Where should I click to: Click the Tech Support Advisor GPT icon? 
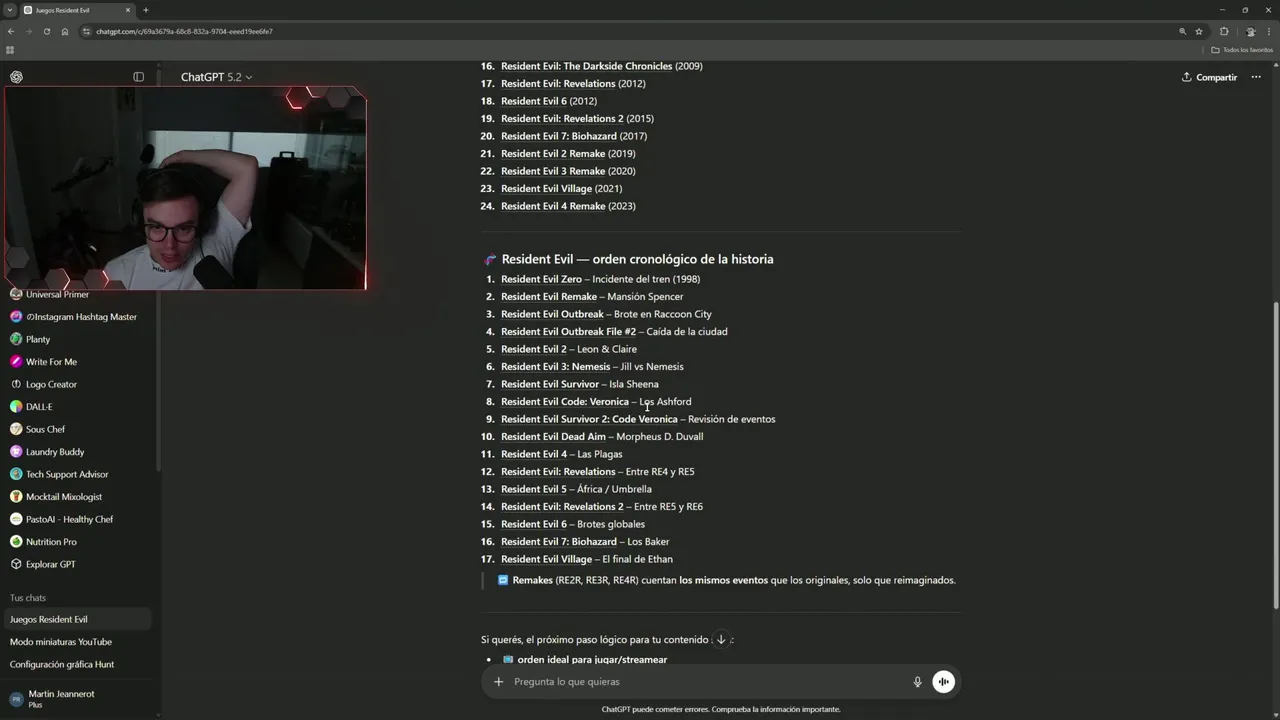click(16, 474)
